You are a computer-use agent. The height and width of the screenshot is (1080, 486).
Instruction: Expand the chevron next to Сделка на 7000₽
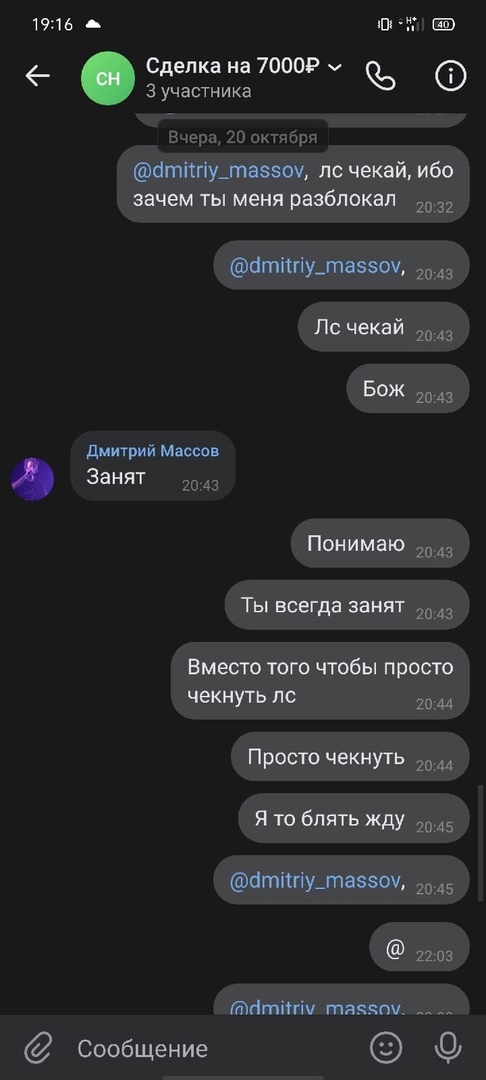coord(335,67)
